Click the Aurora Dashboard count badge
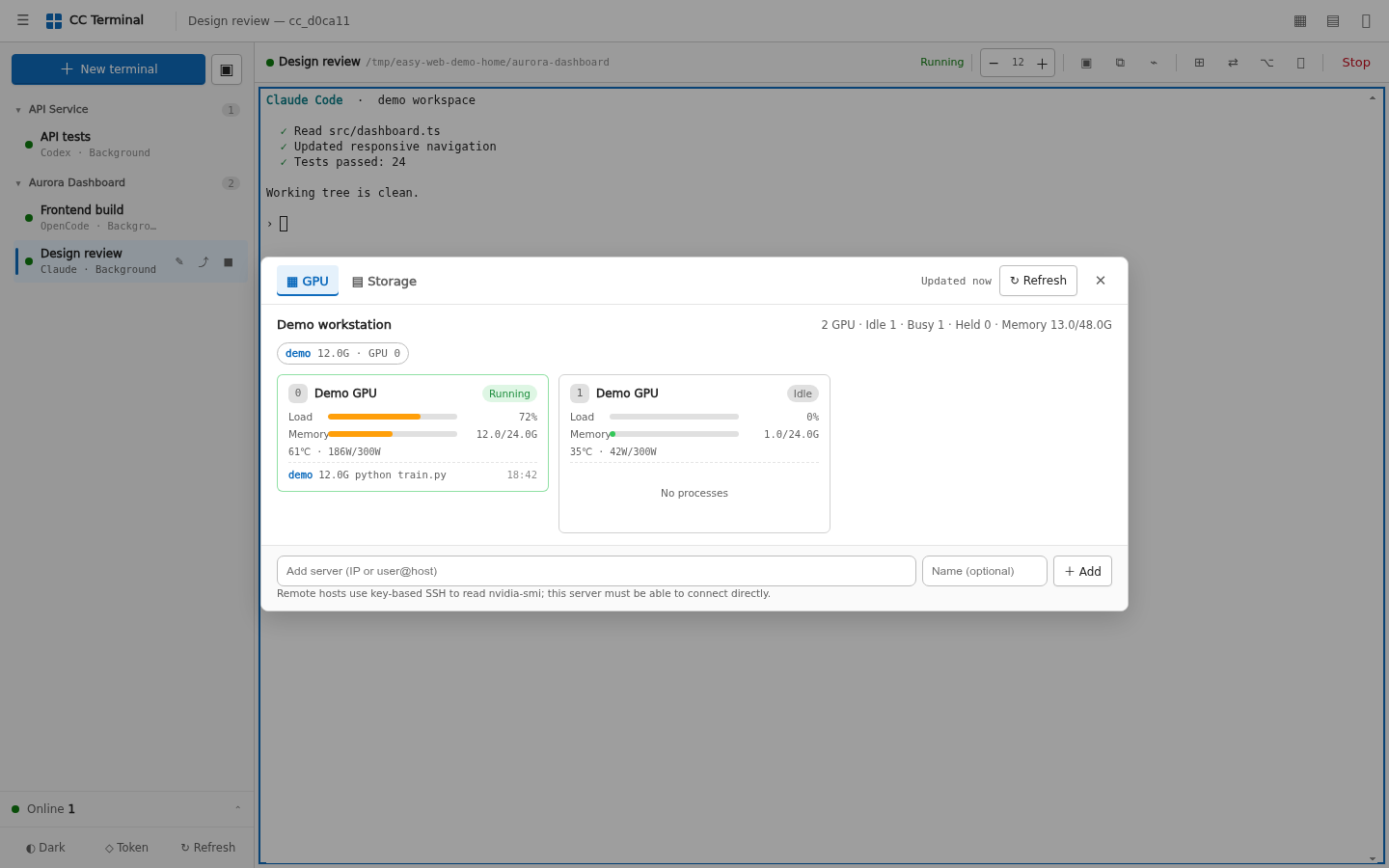Image resolution: width=1389 pixels, height=868 pixels. [x=231, y=183]
